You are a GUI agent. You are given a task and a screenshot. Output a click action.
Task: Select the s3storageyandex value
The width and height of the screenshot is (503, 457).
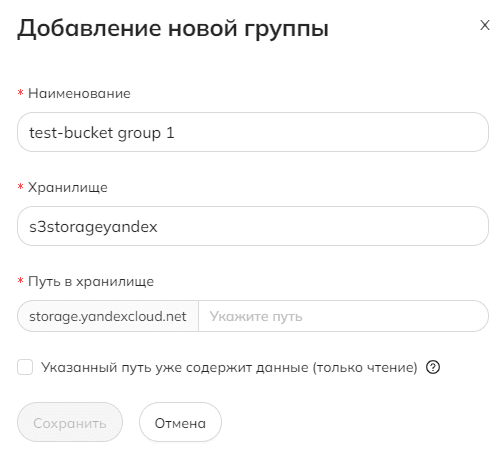(93, 227)
